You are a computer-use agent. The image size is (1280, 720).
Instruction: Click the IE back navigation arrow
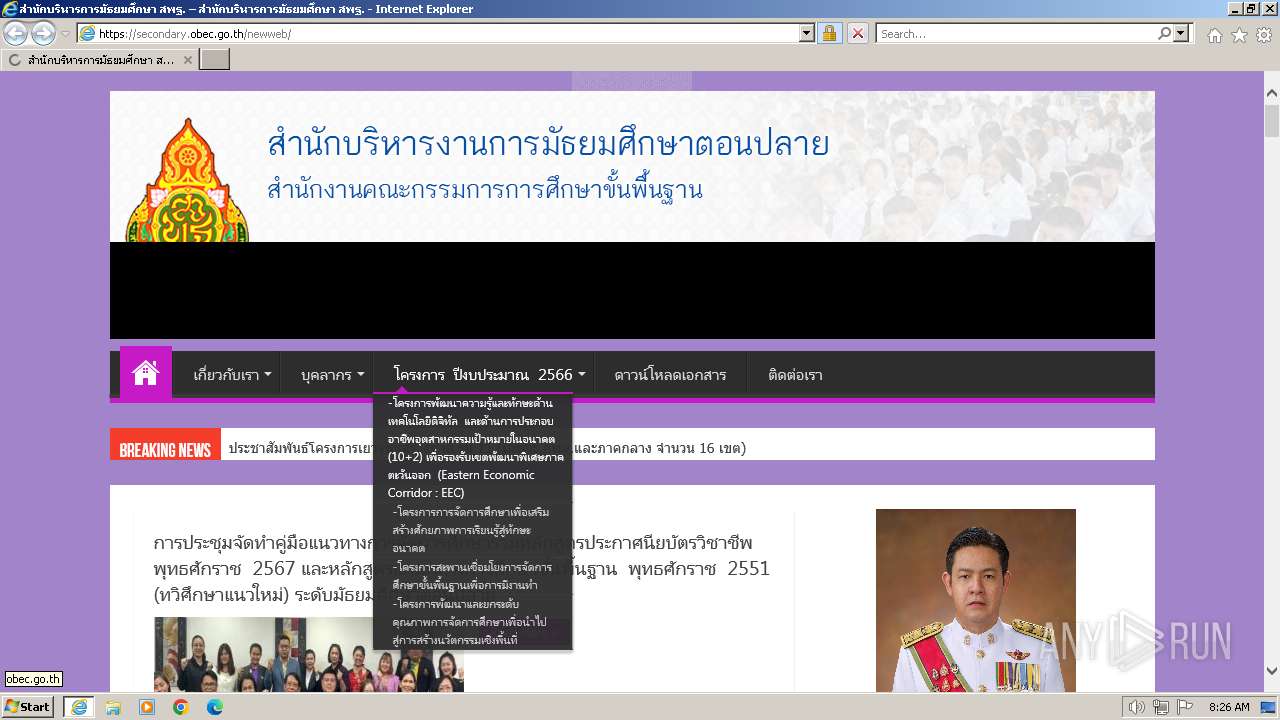coord(15,33)
